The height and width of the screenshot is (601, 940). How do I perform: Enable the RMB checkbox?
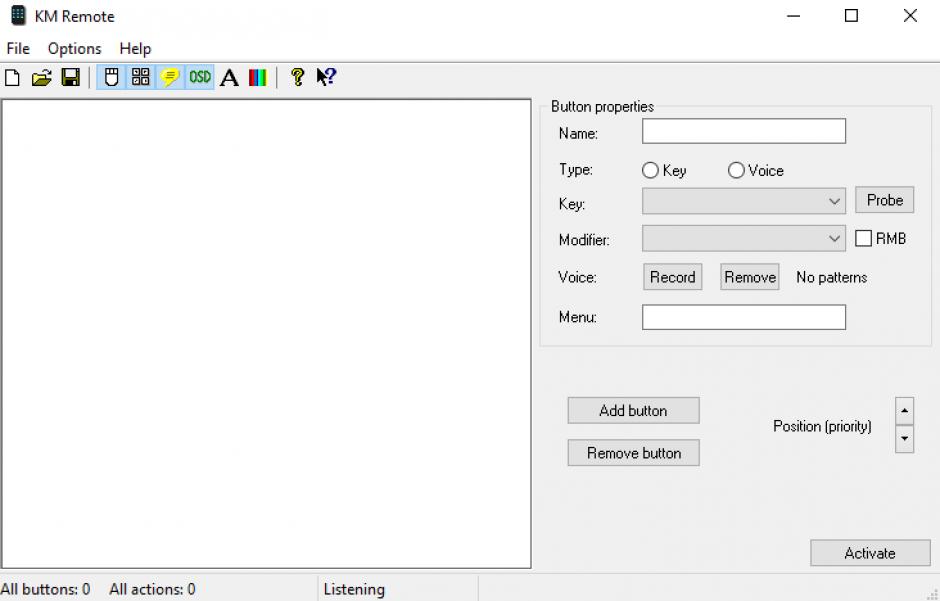[863, 238]
